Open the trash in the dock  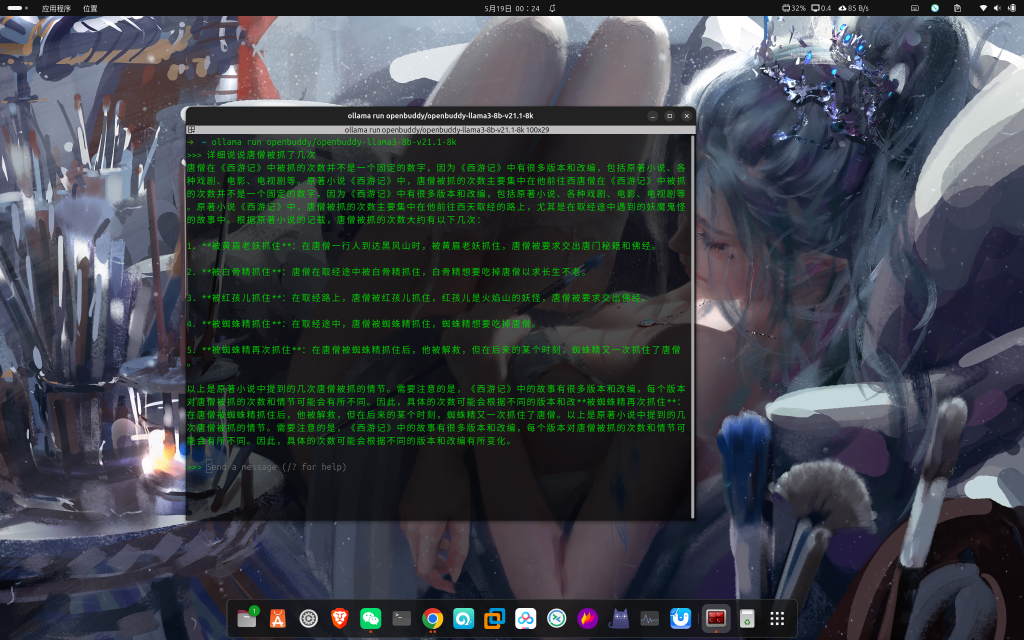[746, 619]
